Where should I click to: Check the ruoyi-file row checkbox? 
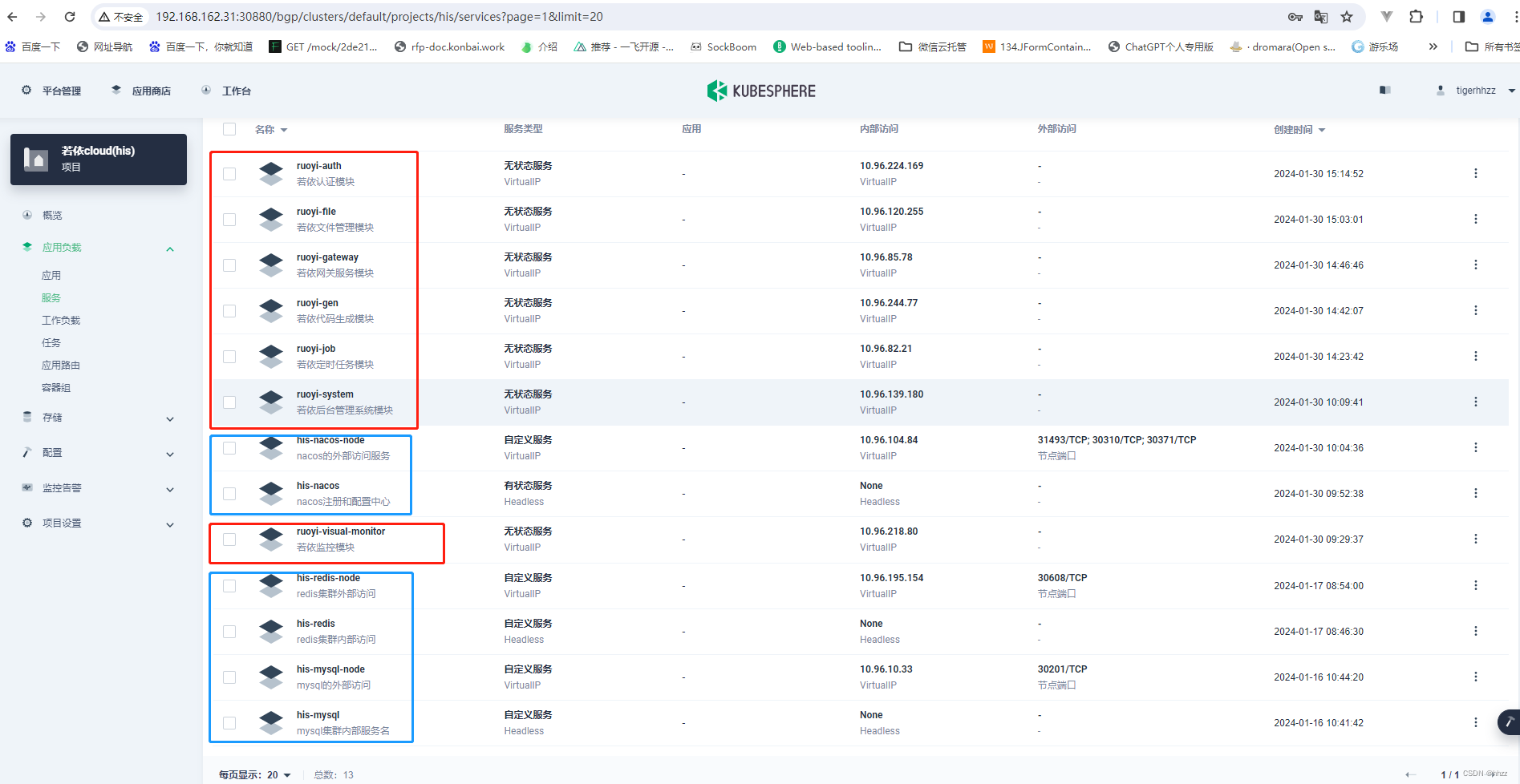tap(229, 220)
